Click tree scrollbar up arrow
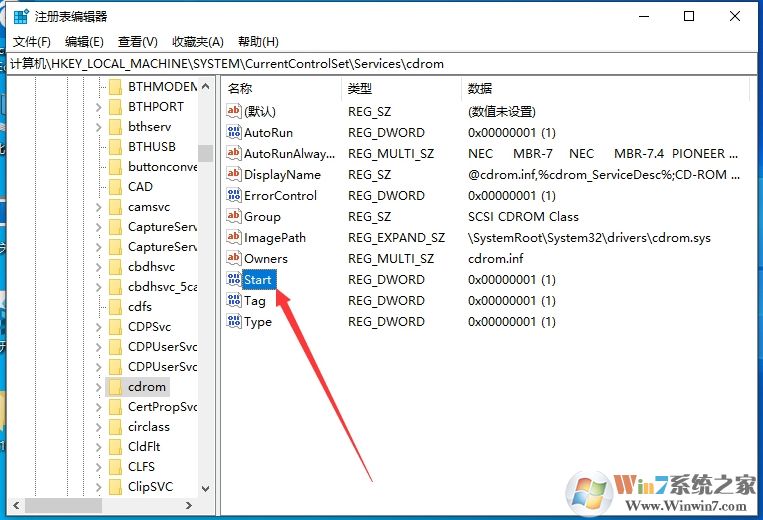This screenshot has height=520, width=763. click(x=205, y=87)
